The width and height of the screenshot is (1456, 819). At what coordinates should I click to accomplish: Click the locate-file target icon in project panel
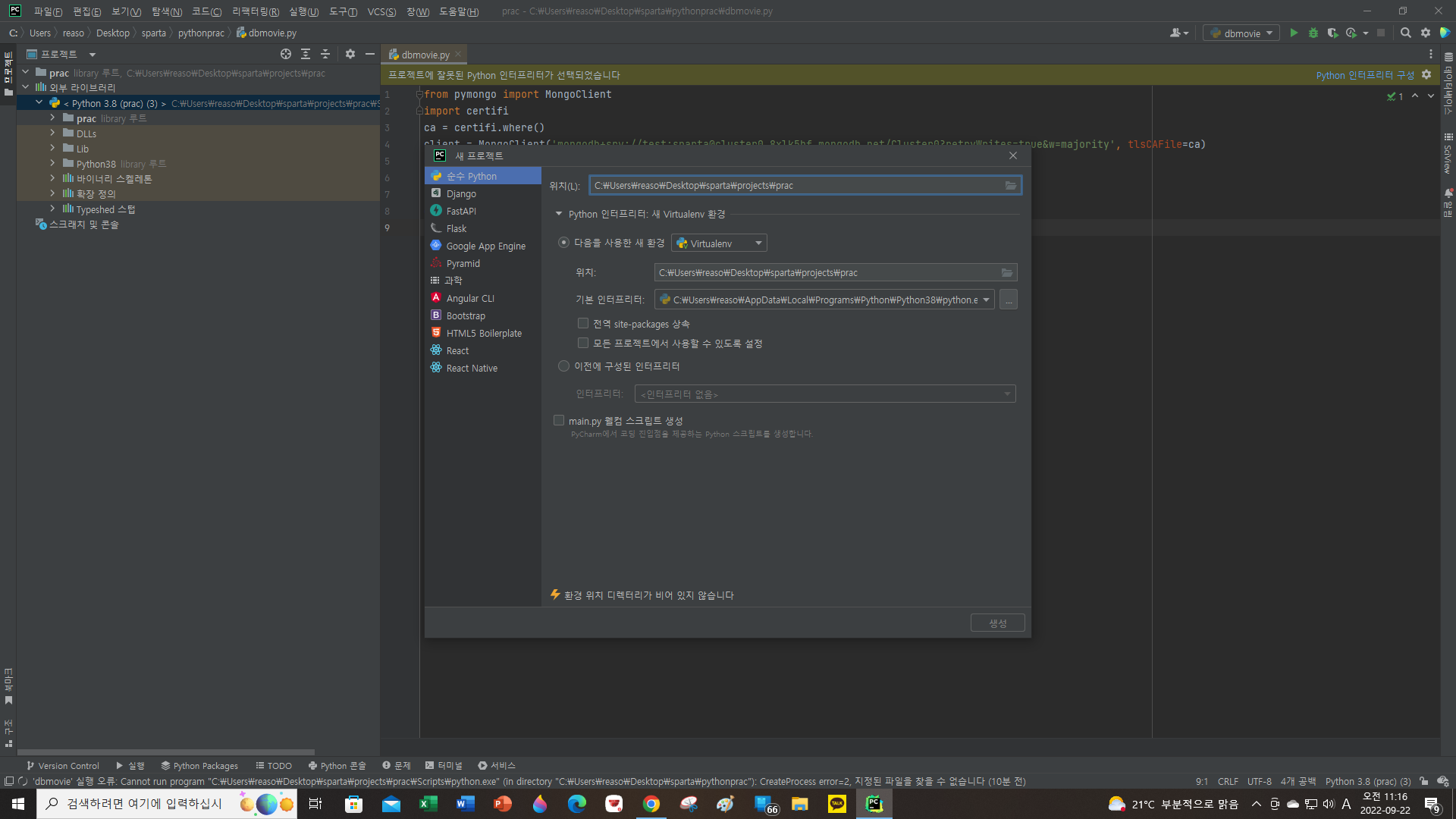[x=286, y=54]
